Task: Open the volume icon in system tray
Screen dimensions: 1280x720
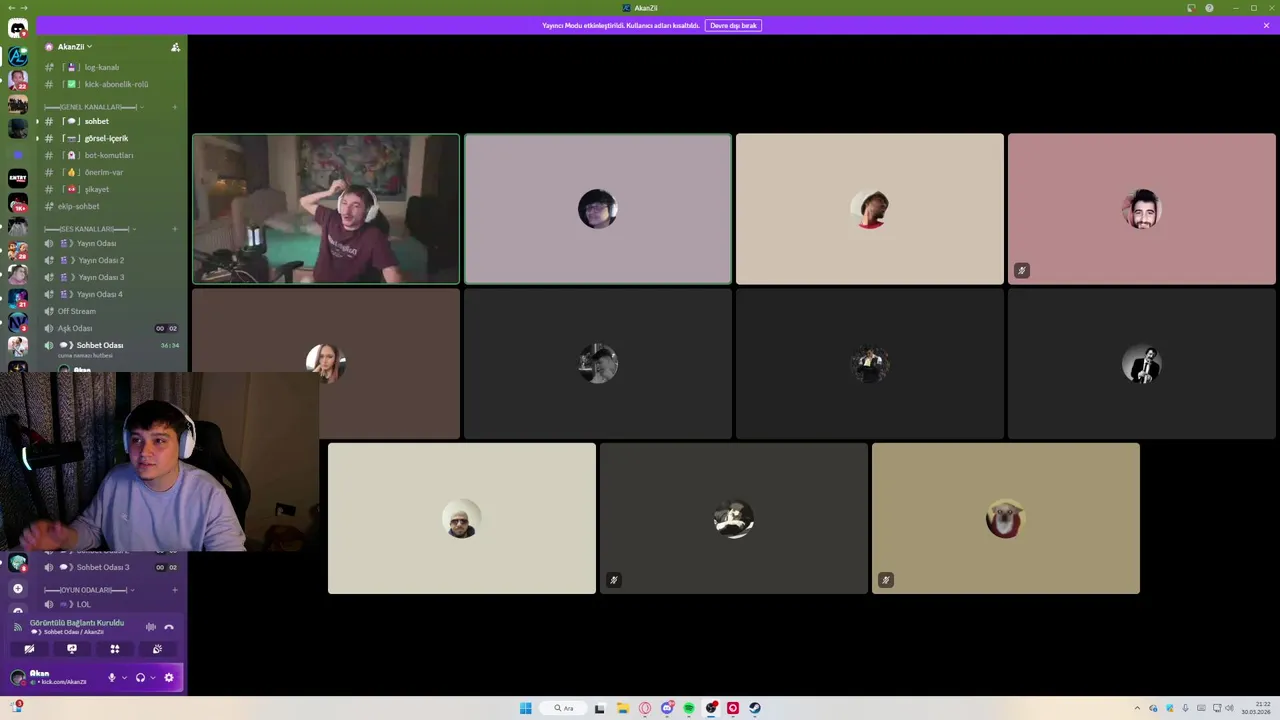Action: click(x=1229, y=708)
